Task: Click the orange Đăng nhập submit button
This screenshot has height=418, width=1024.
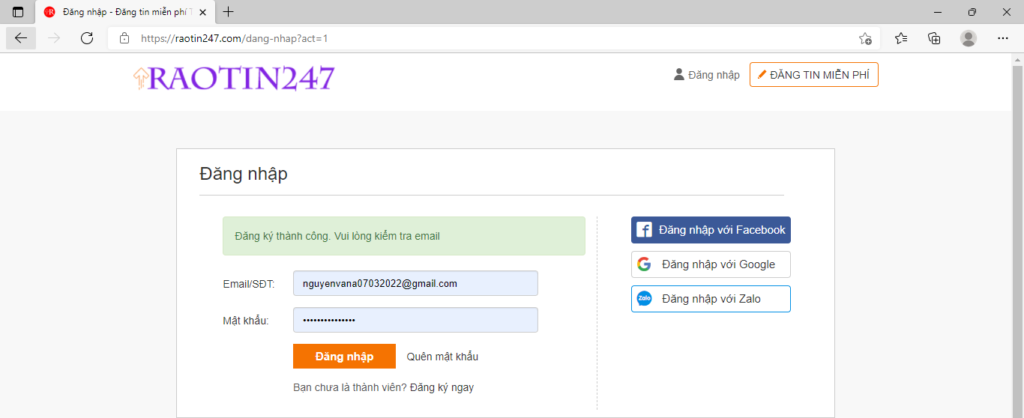Action: (x=344, y=357)
